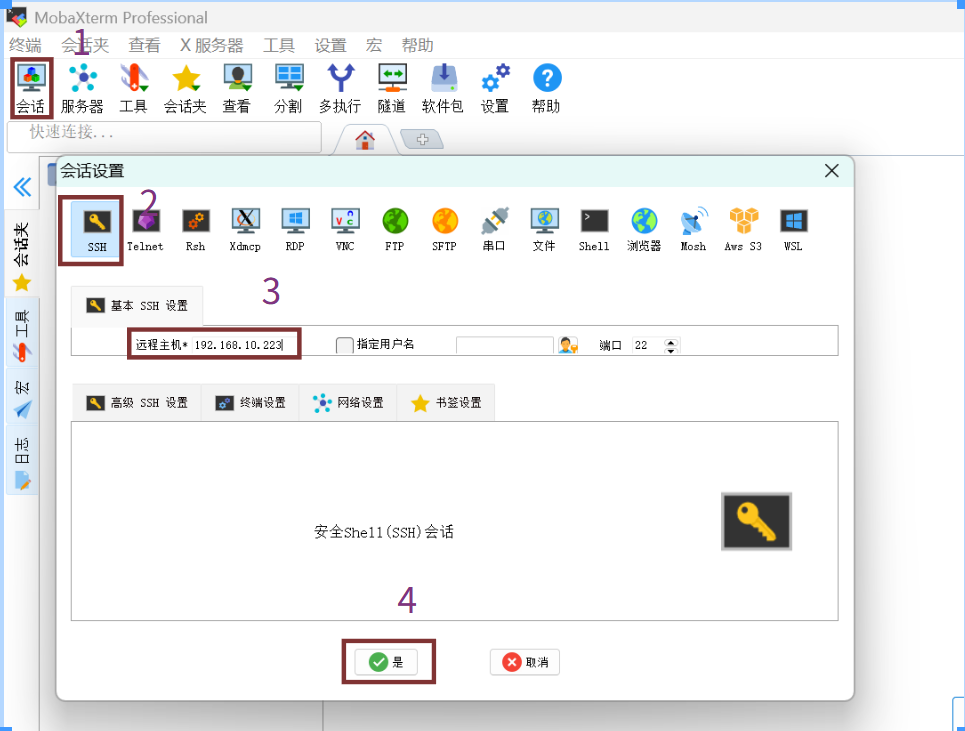This screenshot has width=965, height=731.
Task: Choose the Rsh session type
Action: tap(195, 229)
